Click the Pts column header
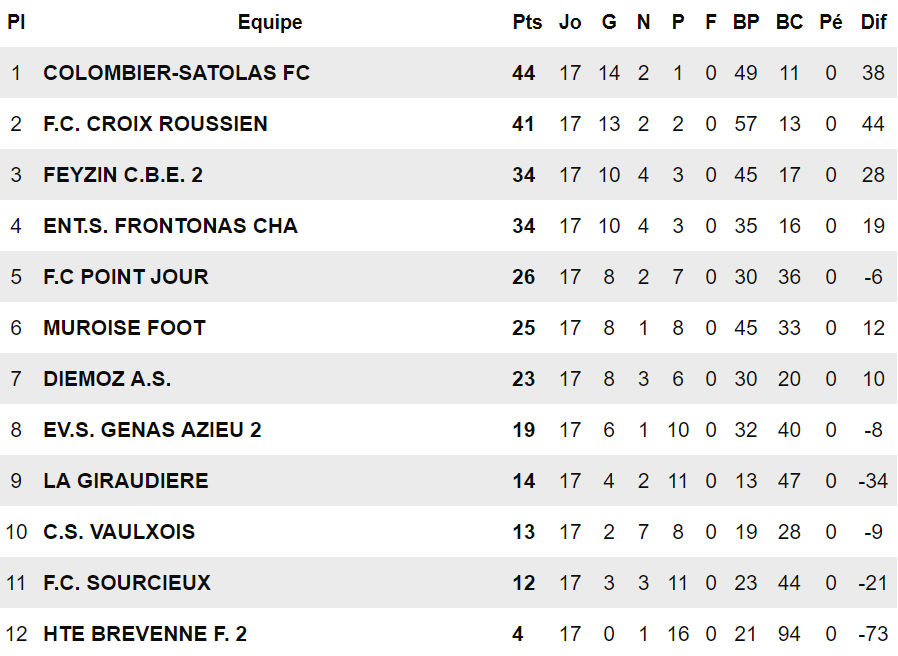The image size is (898, 656). pos(527,22)
